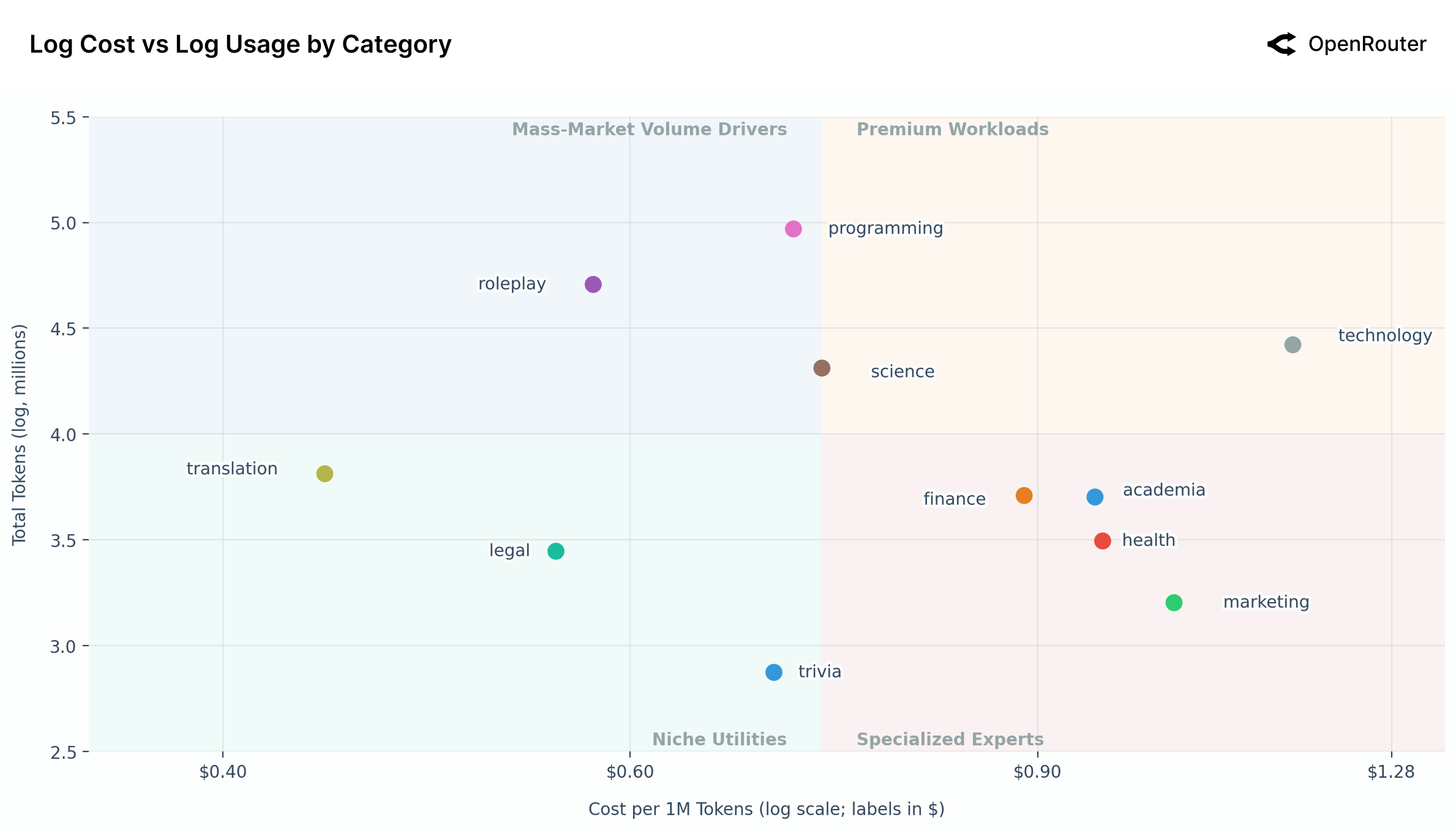Click the blue academia data point
Screen dimensions: 1456x831
tap(1095, 497)
